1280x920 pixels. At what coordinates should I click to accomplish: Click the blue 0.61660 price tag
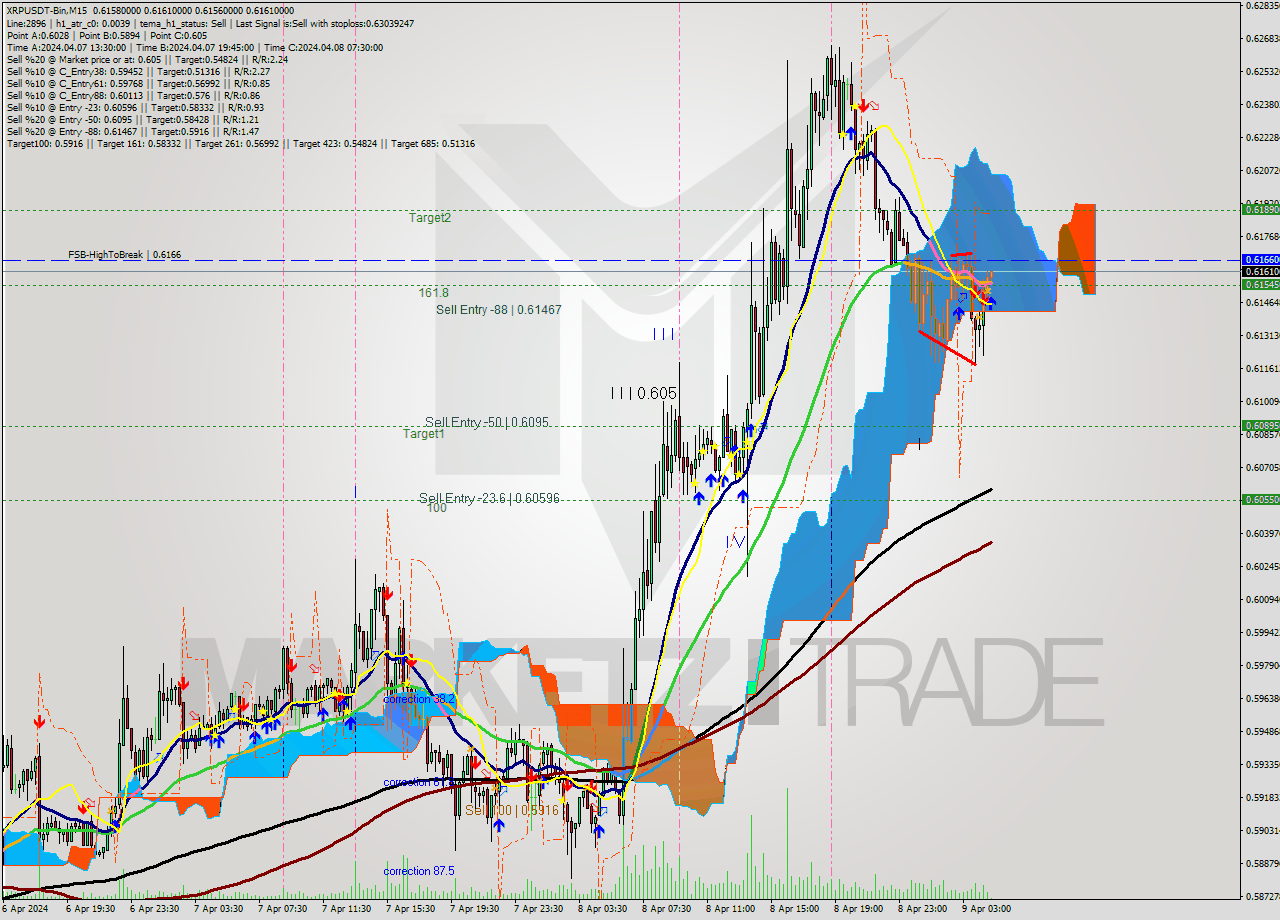(x=1260, y=259)
